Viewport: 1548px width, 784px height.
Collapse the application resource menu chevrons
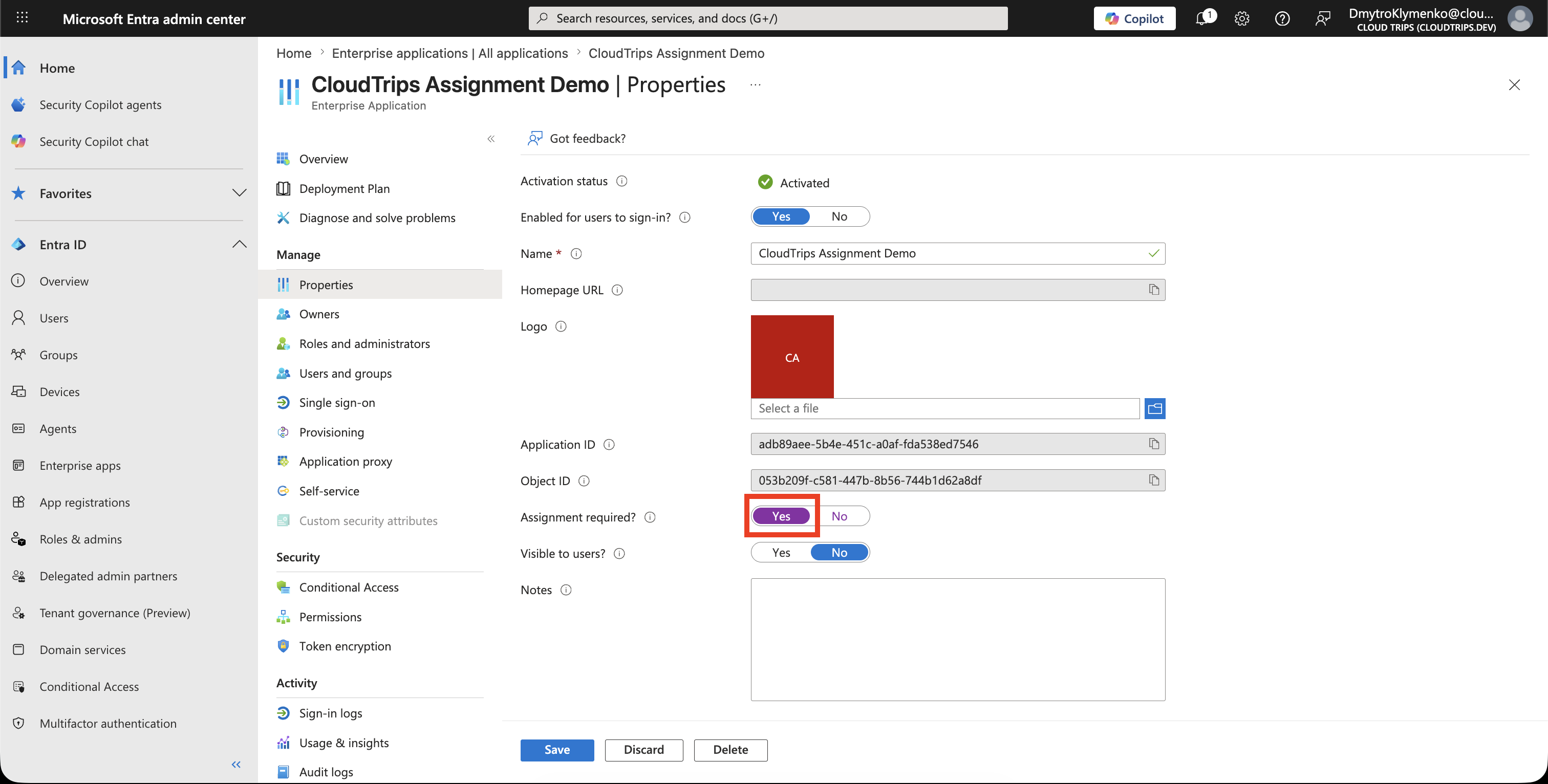pos(491,139)
